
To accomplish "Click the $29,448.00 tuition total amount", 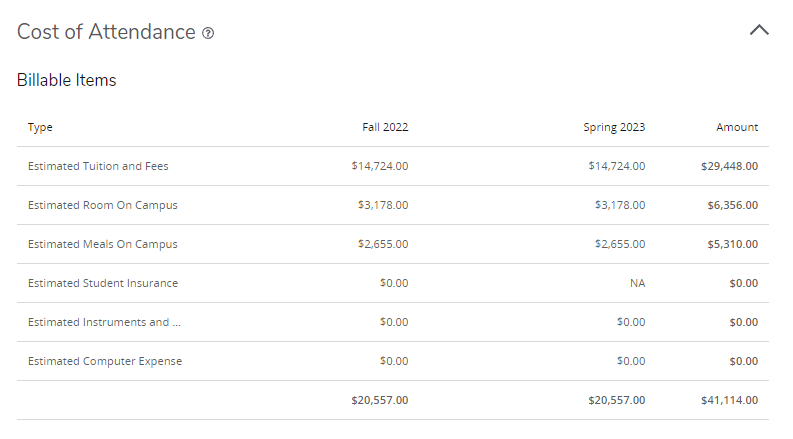I will pyautogui.click(x=729, y=166).
